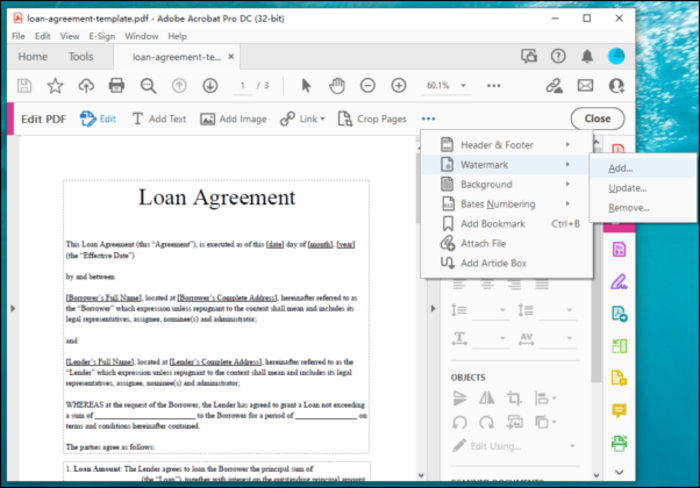Screen dimensions: 700x488
Task: Bookmark file with the star icon
Action: [55, 86]
